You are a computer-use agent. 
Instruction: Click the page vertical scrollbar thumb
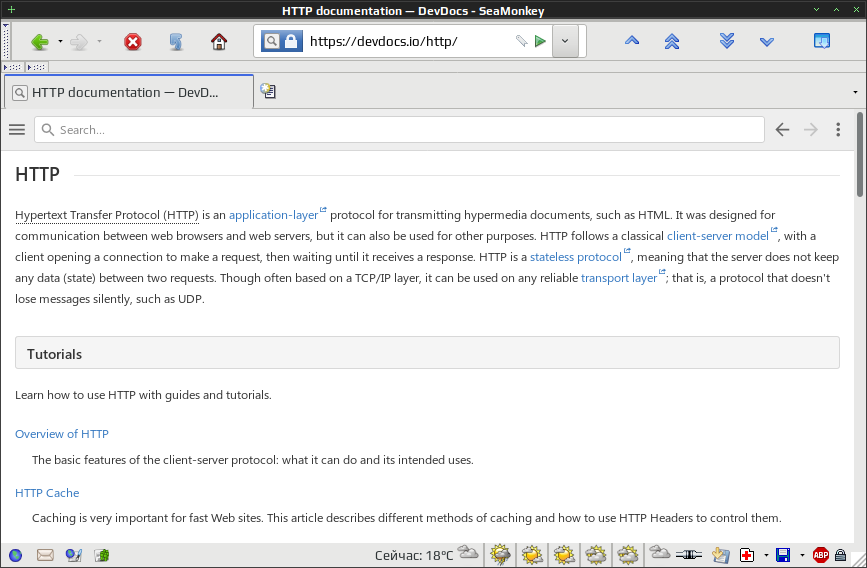pyautogui.click(x=860, y=155)
